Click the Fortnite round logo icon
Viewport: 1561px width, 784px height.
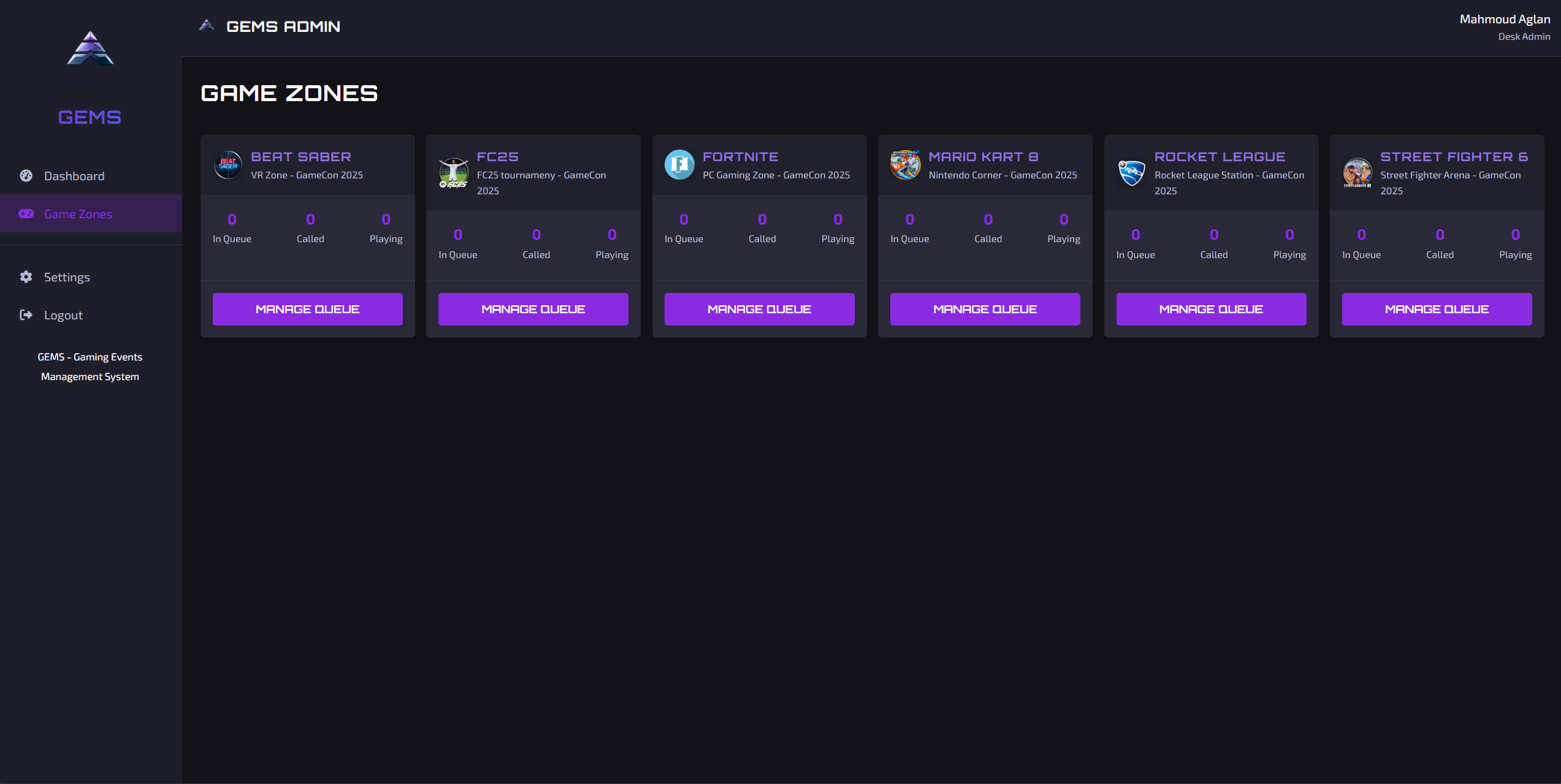(x=679, y=165)
